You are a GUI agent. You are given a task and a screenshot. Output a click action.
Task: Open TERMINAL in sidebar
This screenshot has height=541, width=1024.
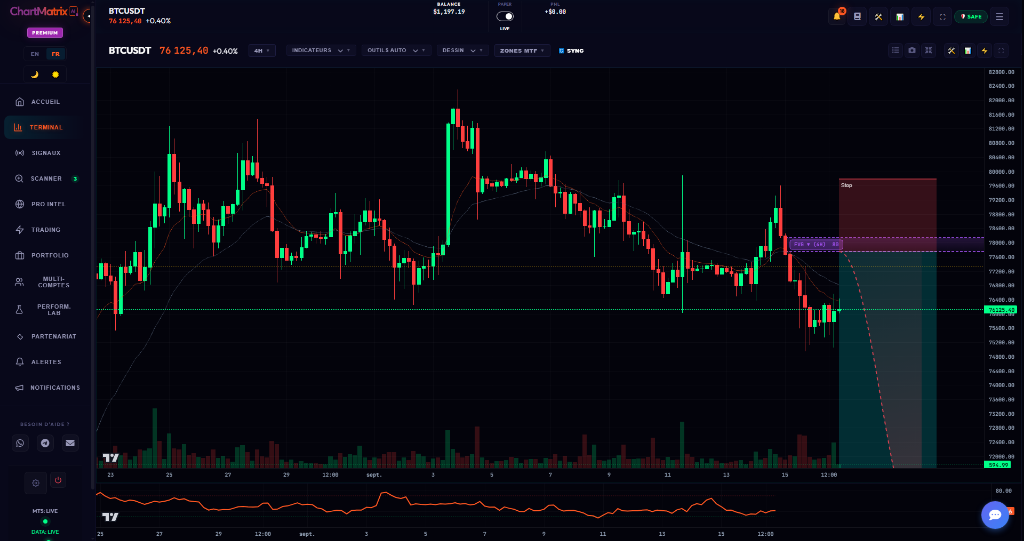[45, 127]
